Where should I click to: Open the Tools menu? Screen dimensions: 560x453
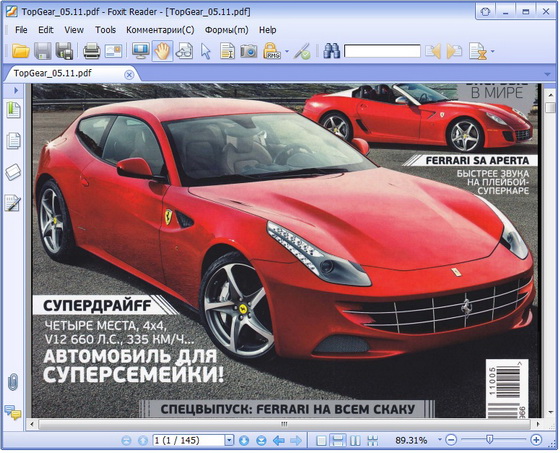[x=105, y=30]
